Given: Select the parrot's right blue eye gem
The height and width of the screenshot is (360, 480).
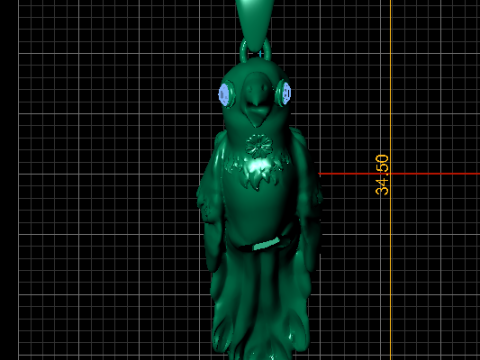Looking at the screenshot, I should click(287, 93).
